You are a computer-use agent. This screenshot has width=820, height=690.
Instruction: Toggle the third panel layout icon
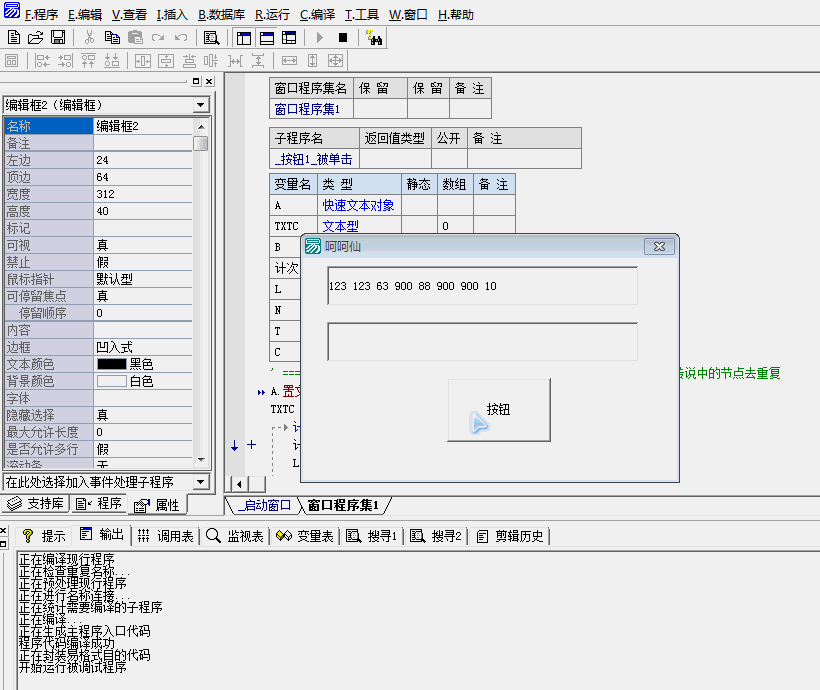pyautogui.click(x=289, y=38)
